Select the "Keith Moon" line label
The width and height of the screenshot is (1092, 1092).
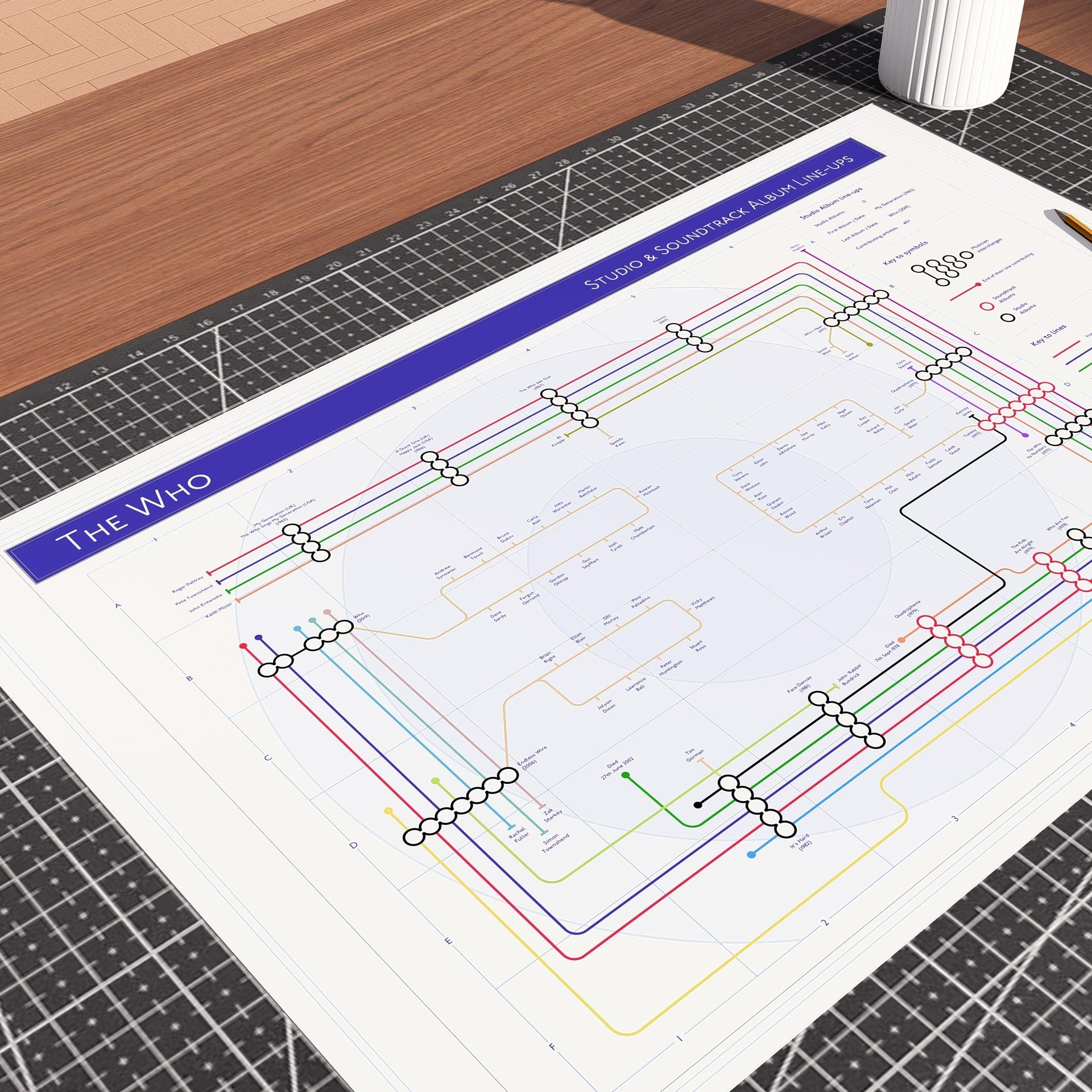(219, 611)
